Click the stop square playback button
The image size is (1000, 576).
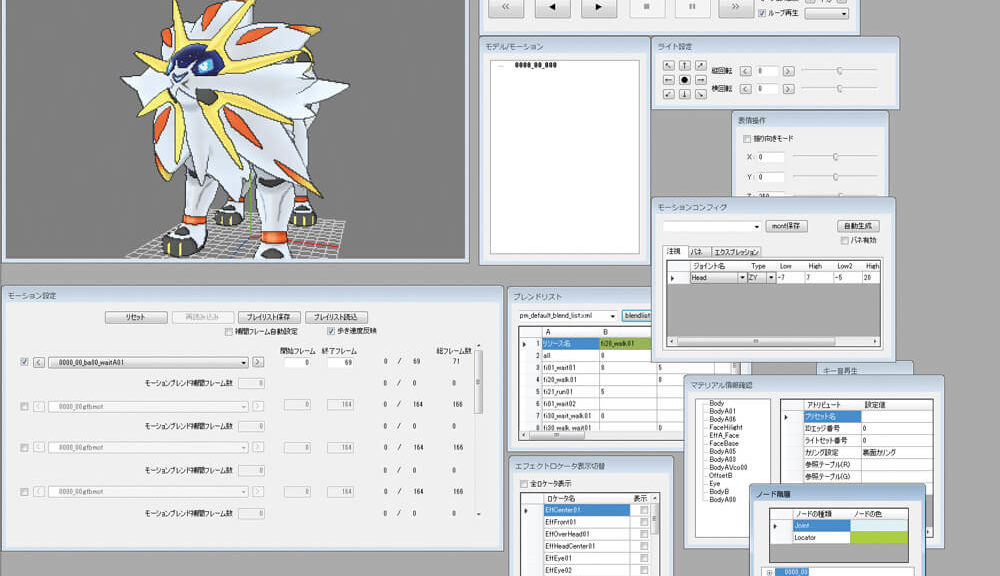click(647, 8)
